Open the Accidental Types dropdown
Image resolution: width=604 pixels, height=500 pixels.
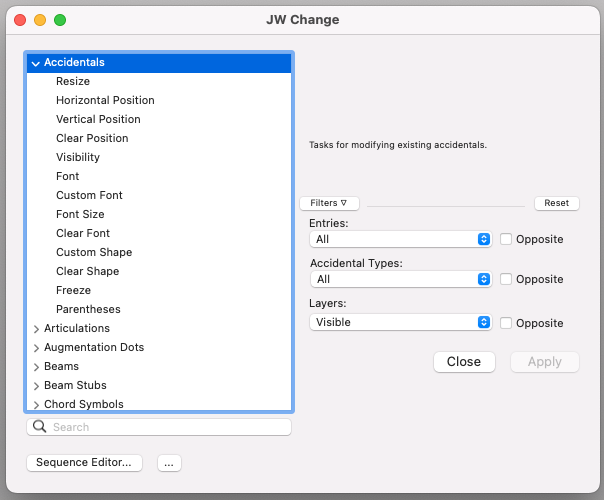[x=400, y=279]
